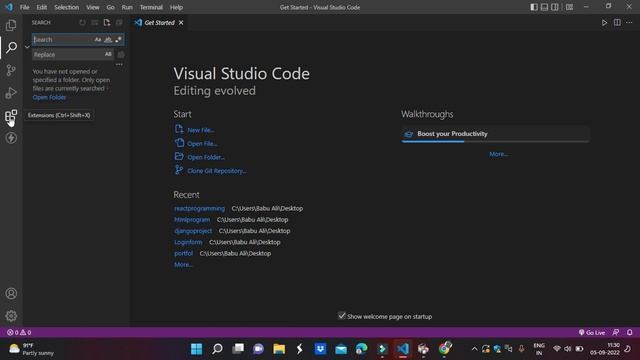This screenshot has width=640, height=360.
Task: Open Boost your Productivity walkthrough
Action: 495,134
